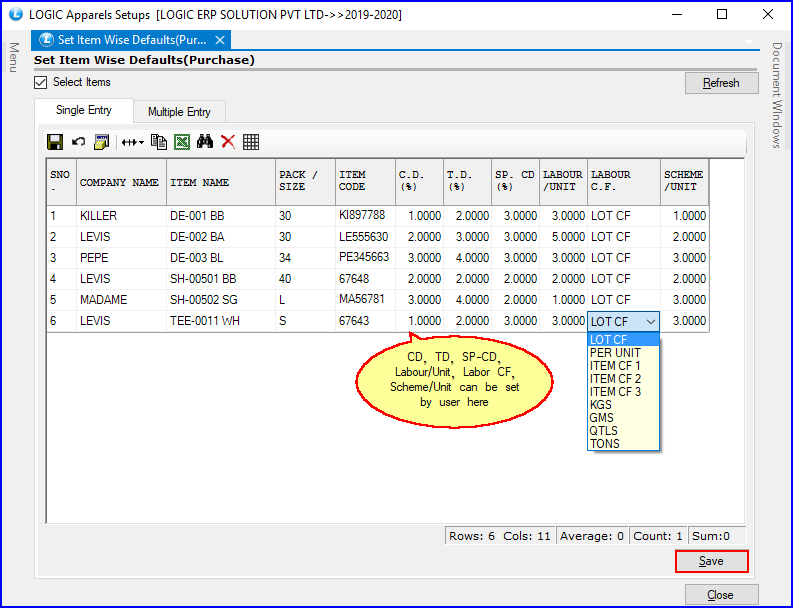The width and height of the screenshot is (793, 608).
Task: Close the Set Item Wise Defaults tab
Action: (219, 40)
